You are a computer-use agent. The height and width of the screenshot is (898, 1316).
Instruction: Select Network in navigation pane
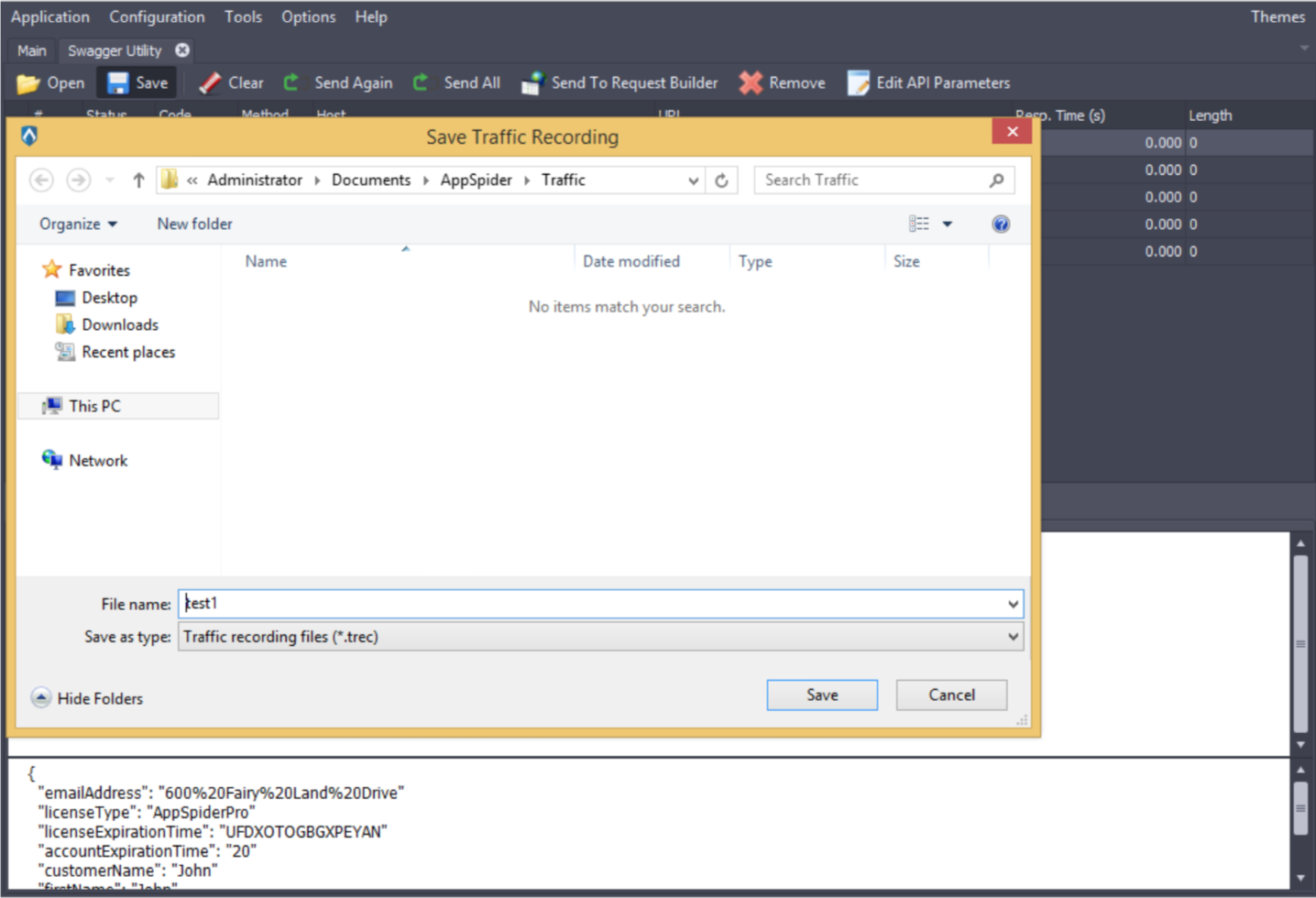click(x=84, y=460)
